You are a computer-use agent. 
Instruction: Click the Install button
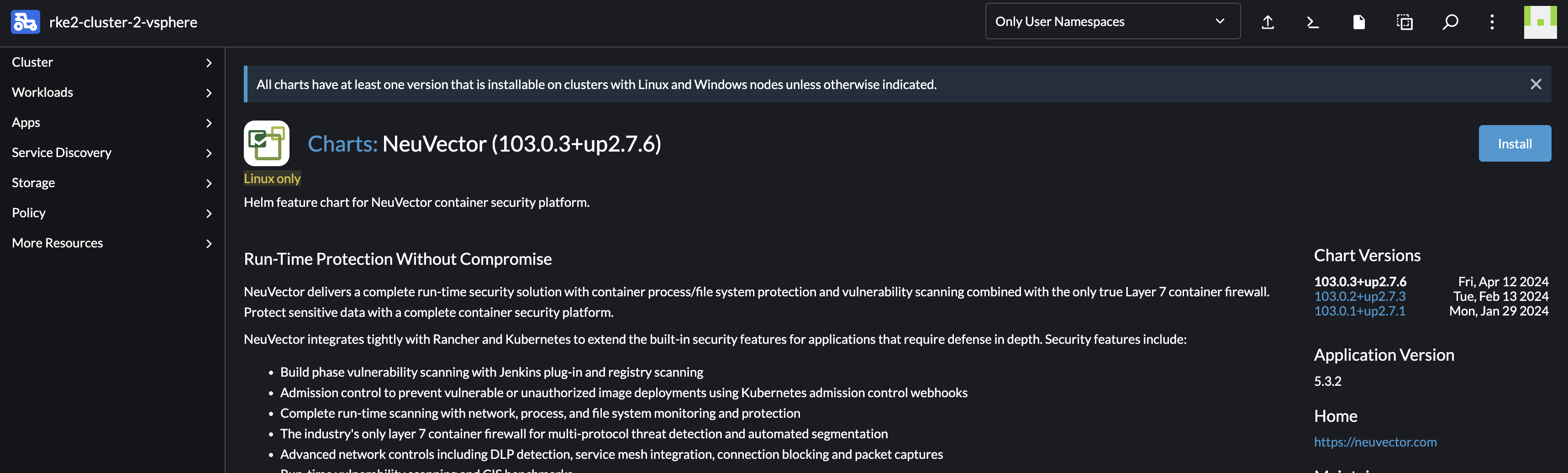[1515, 144]
